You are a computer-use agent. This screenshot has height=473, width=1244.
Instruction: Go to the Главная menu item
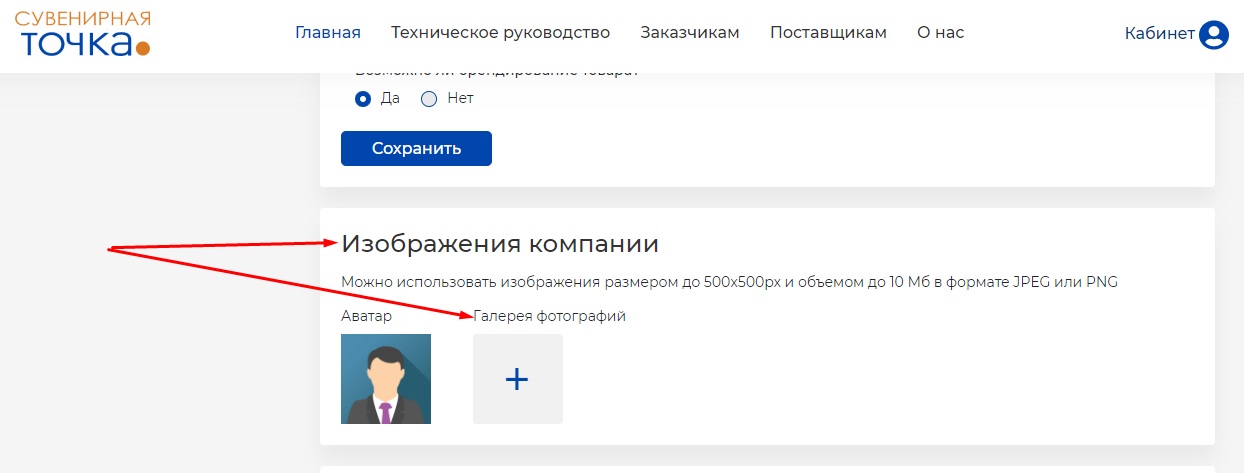pos(327,33)
